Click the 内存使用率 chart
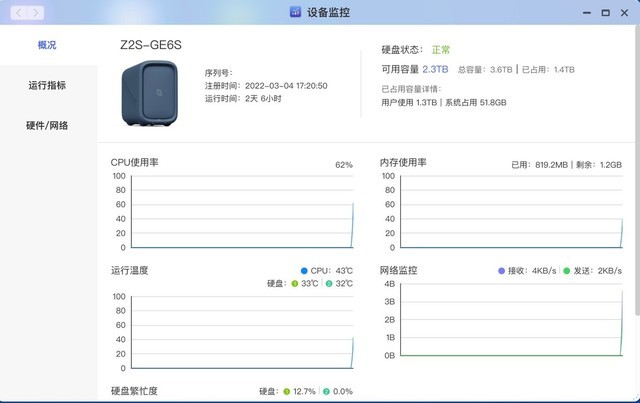The image size is (640, 403). click(511, 212)
